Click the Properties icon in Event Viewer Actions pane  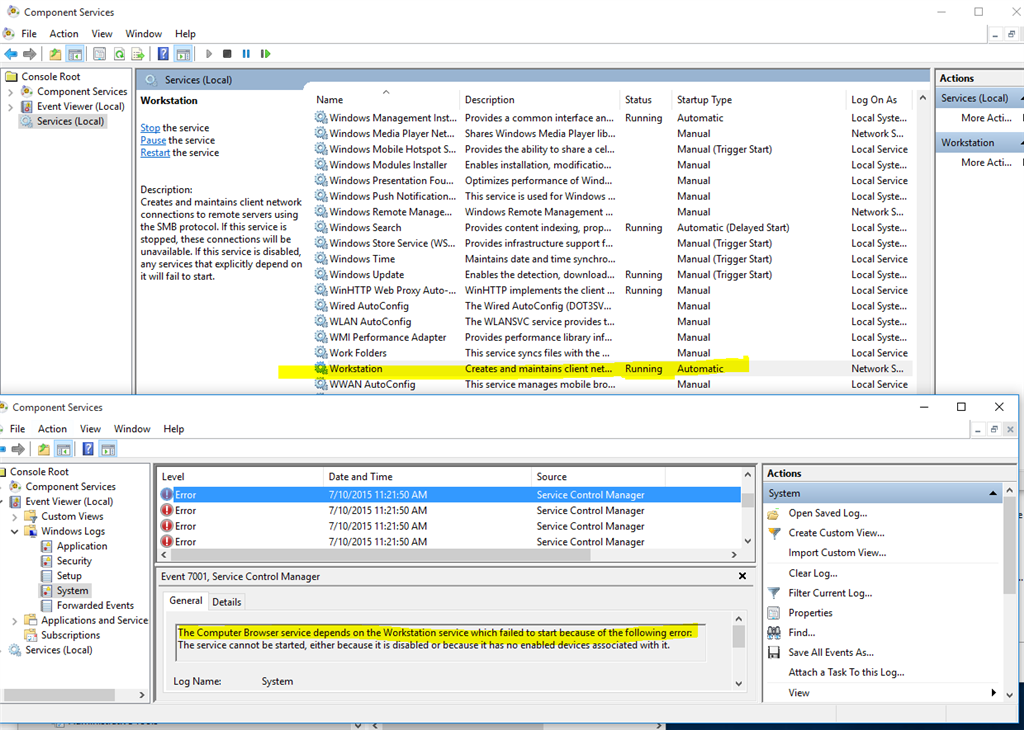774,613
